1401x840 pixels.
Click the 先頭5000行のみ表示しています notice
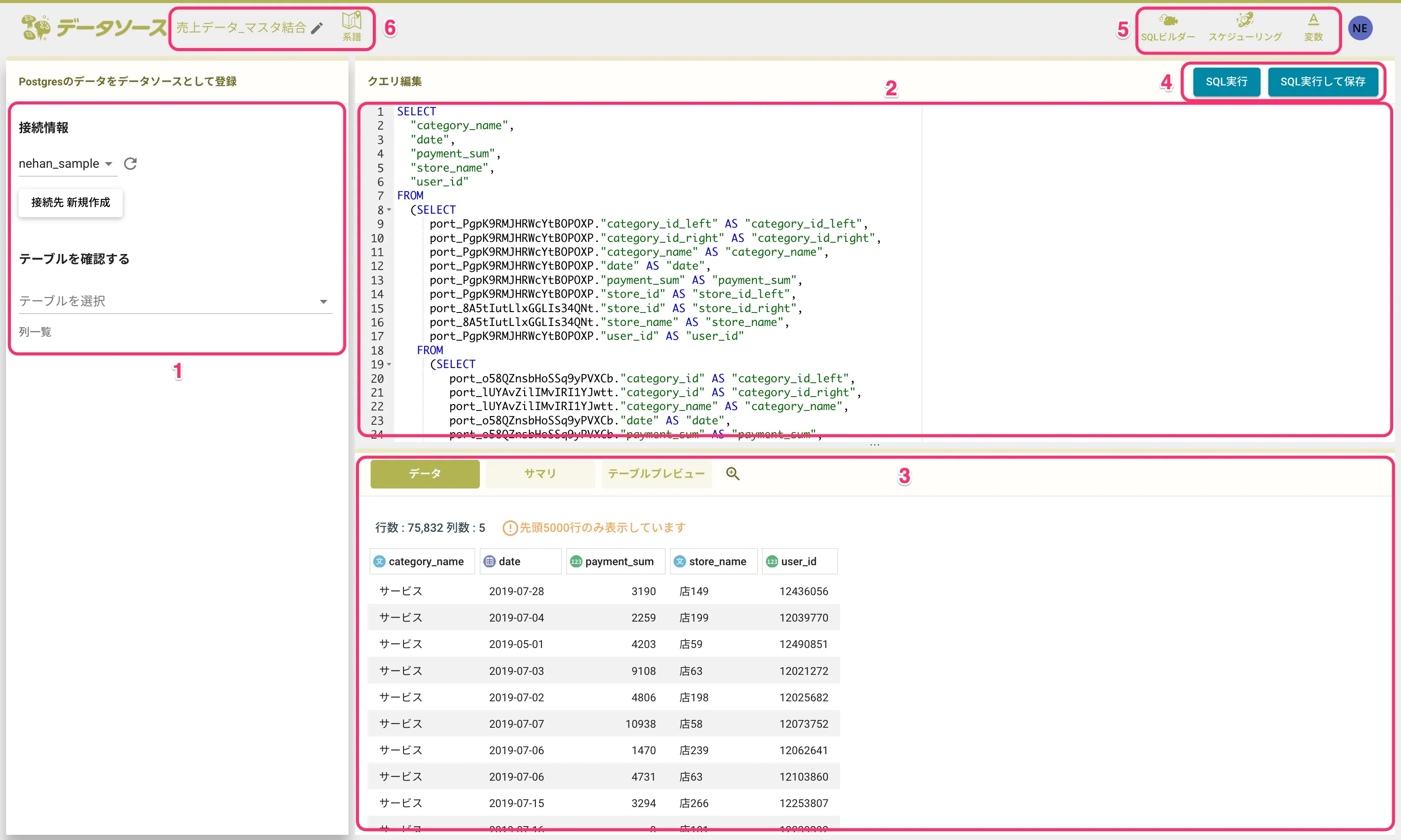tap(602, 527)
